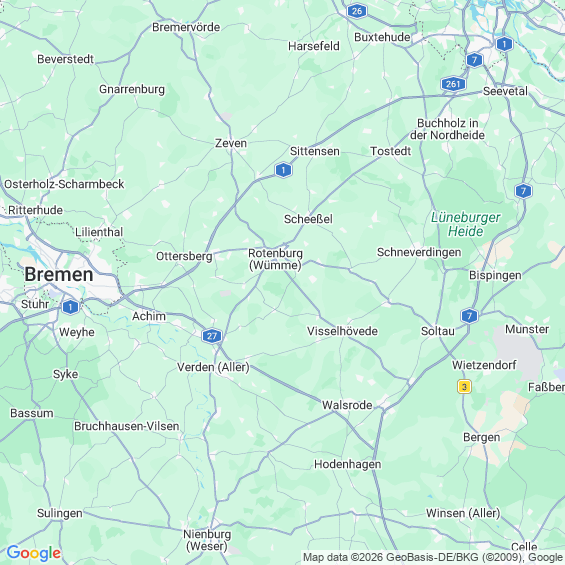Click the Lüneburger Heide region label
This screenshot has width=565, height=565.
tap(466, 224)
